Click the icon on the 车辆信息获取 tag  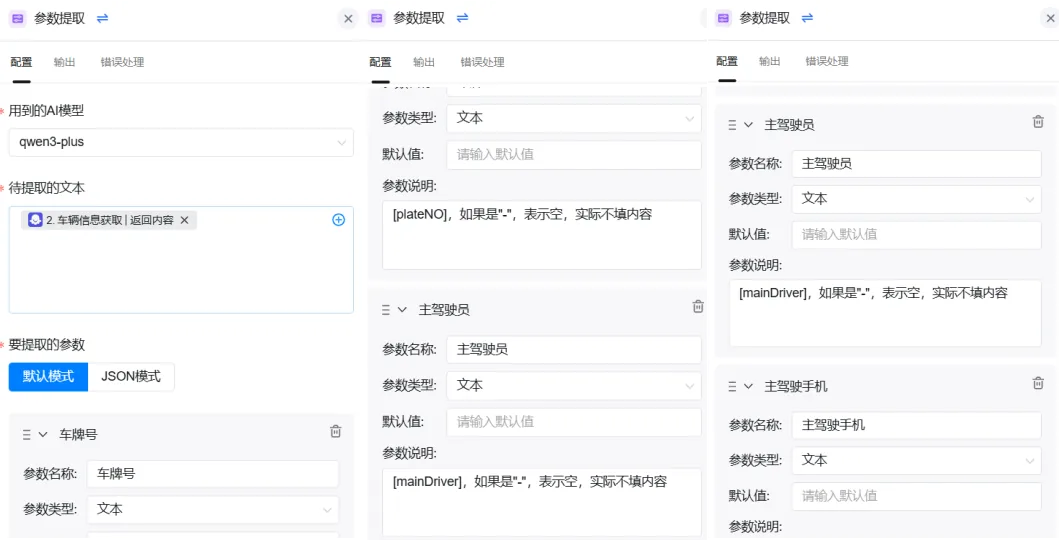(35, 220)
